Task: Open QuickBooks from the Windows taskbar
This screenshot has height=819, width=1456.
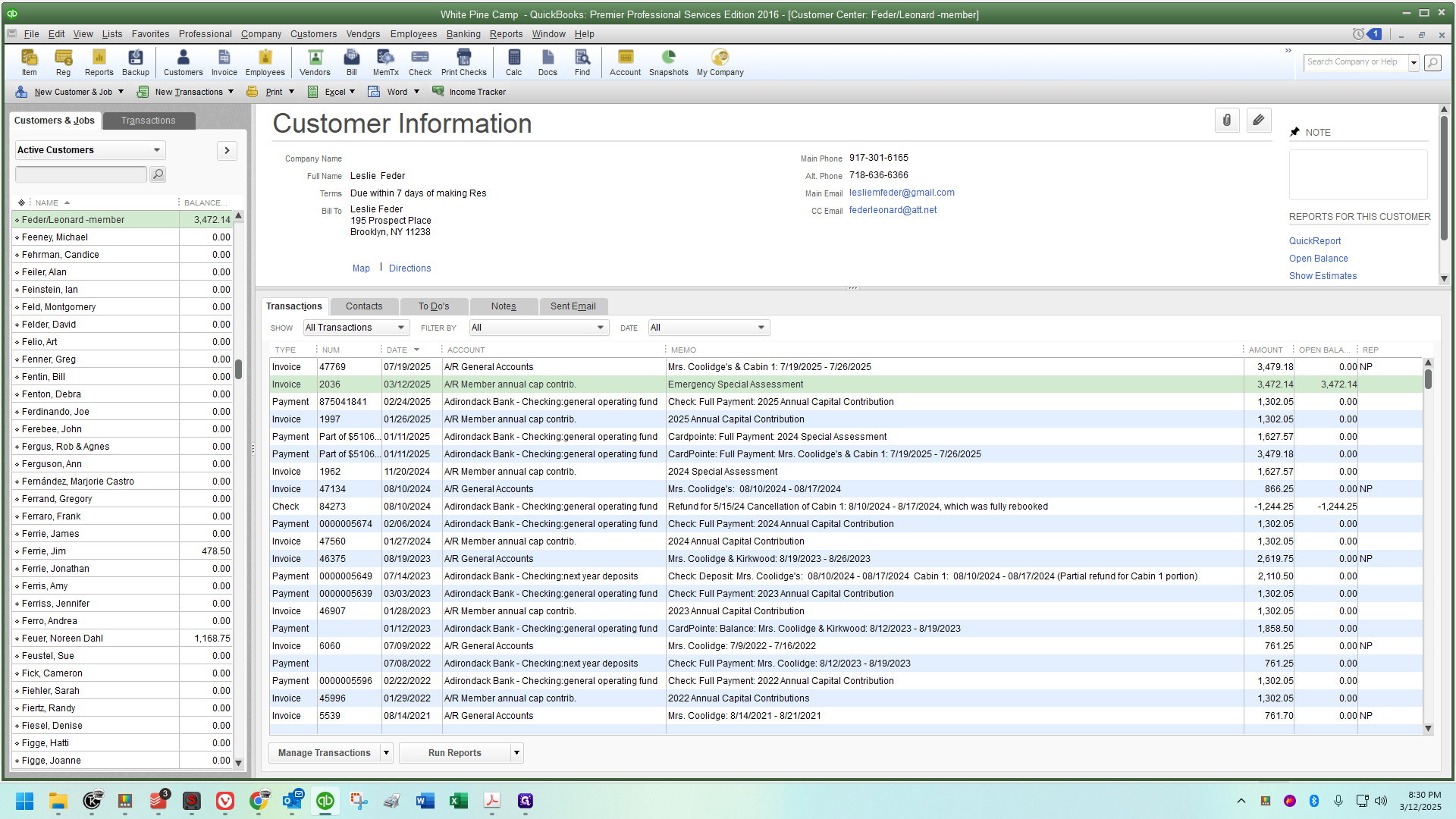Action: point(325,801)
